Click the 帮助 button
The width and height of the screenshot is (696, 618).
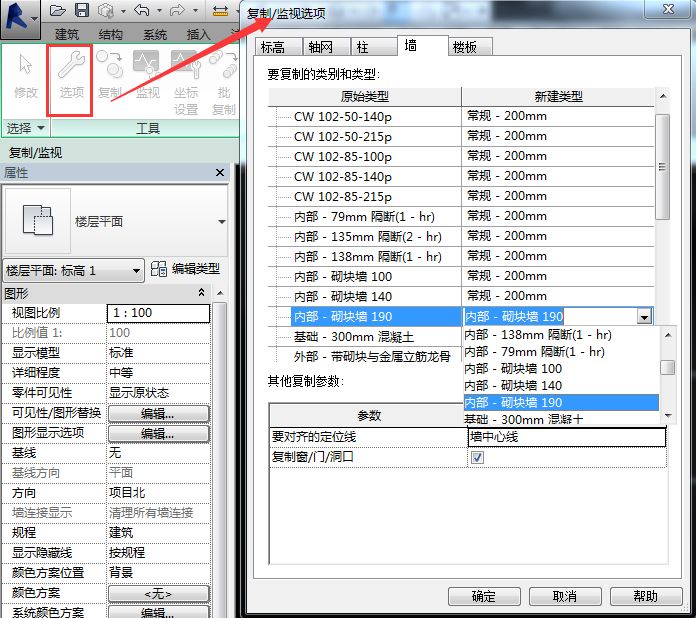[x=646, y=596]
